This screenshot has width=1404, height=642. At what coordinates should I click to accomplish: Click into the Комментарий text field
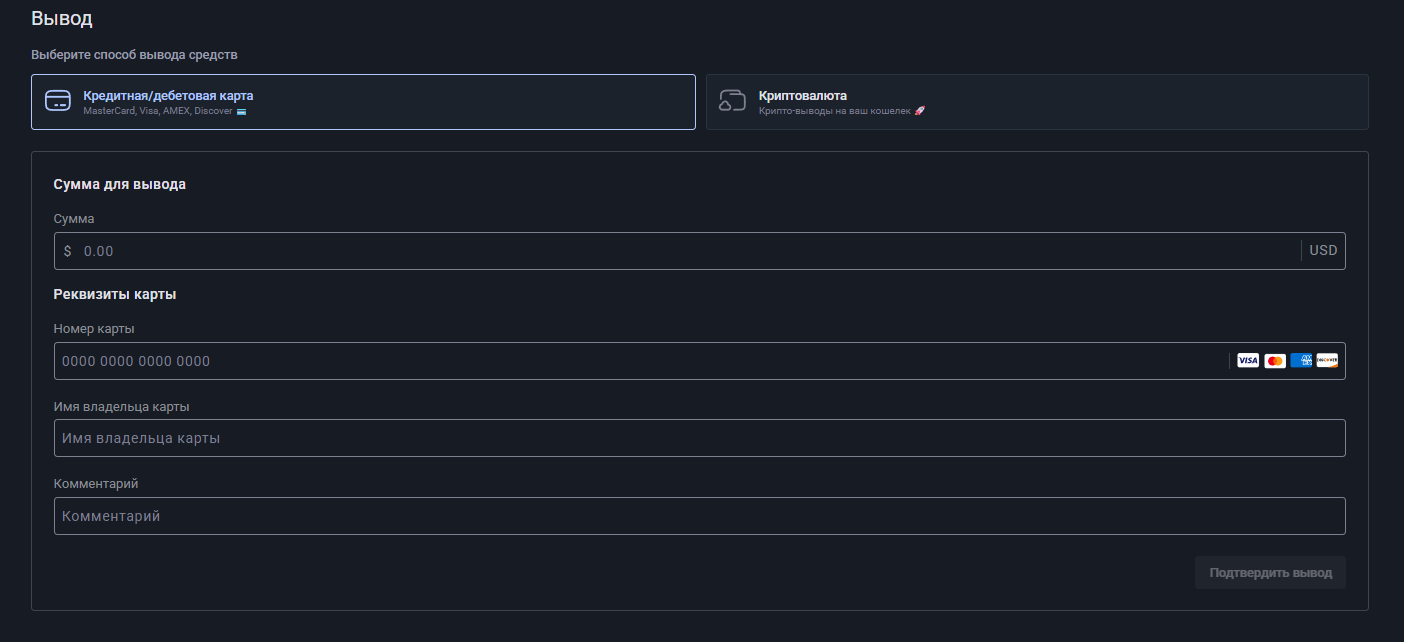coord(699,516)
